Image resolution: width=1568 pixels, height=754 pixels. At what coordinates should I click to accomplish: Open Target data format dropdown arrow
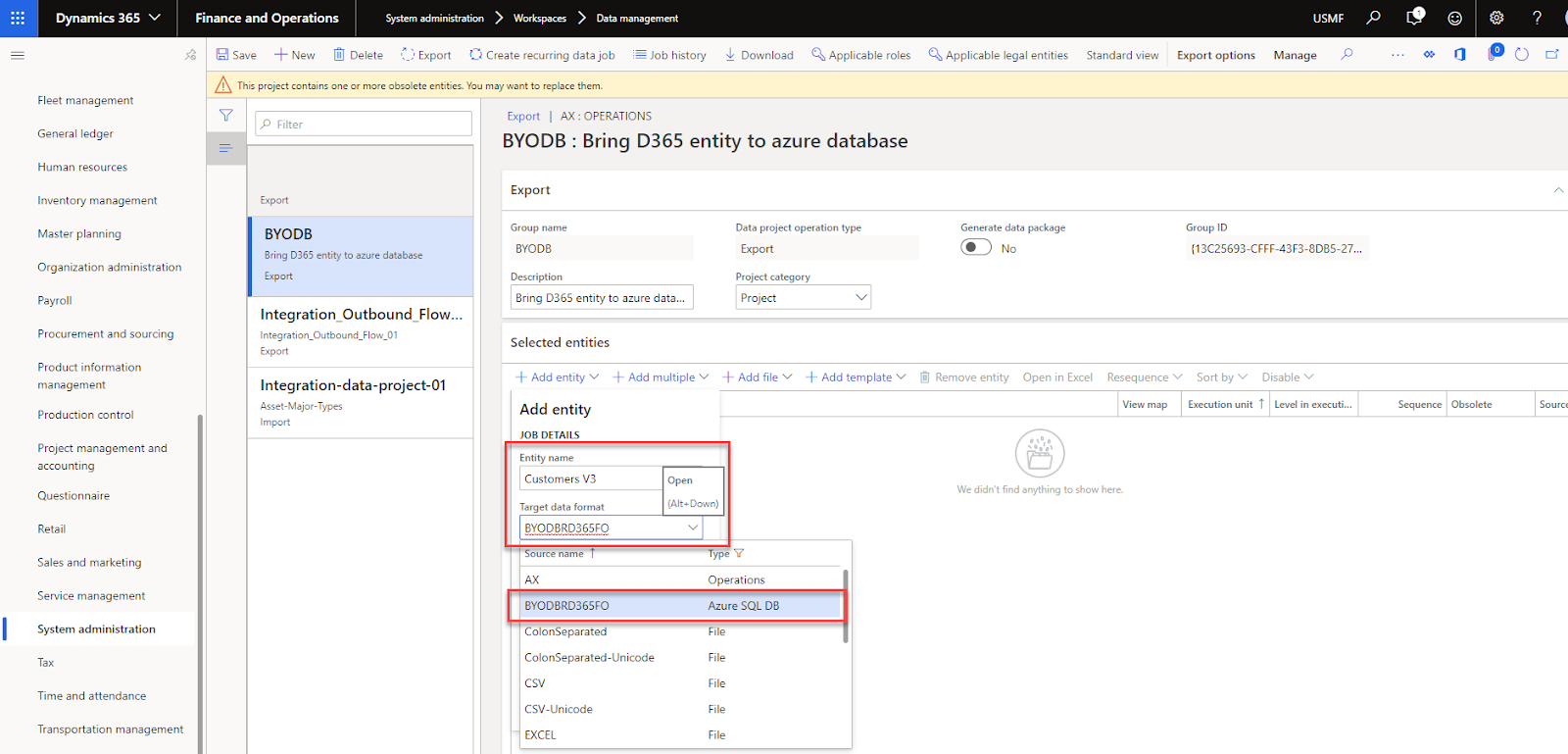pos(693,528)
